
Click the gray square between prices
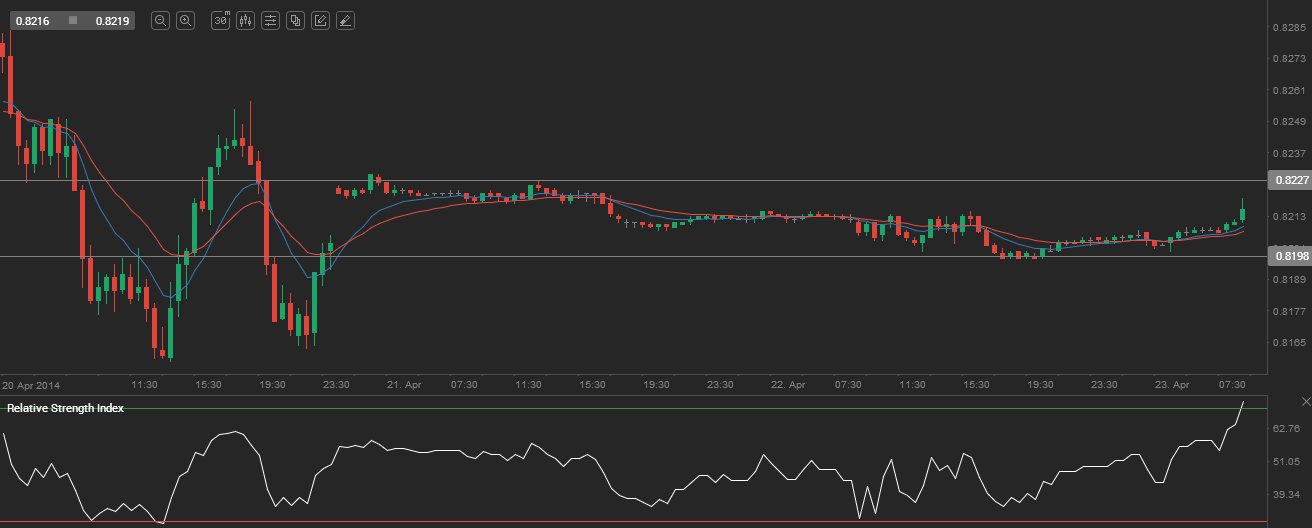(x=73, y=20)
